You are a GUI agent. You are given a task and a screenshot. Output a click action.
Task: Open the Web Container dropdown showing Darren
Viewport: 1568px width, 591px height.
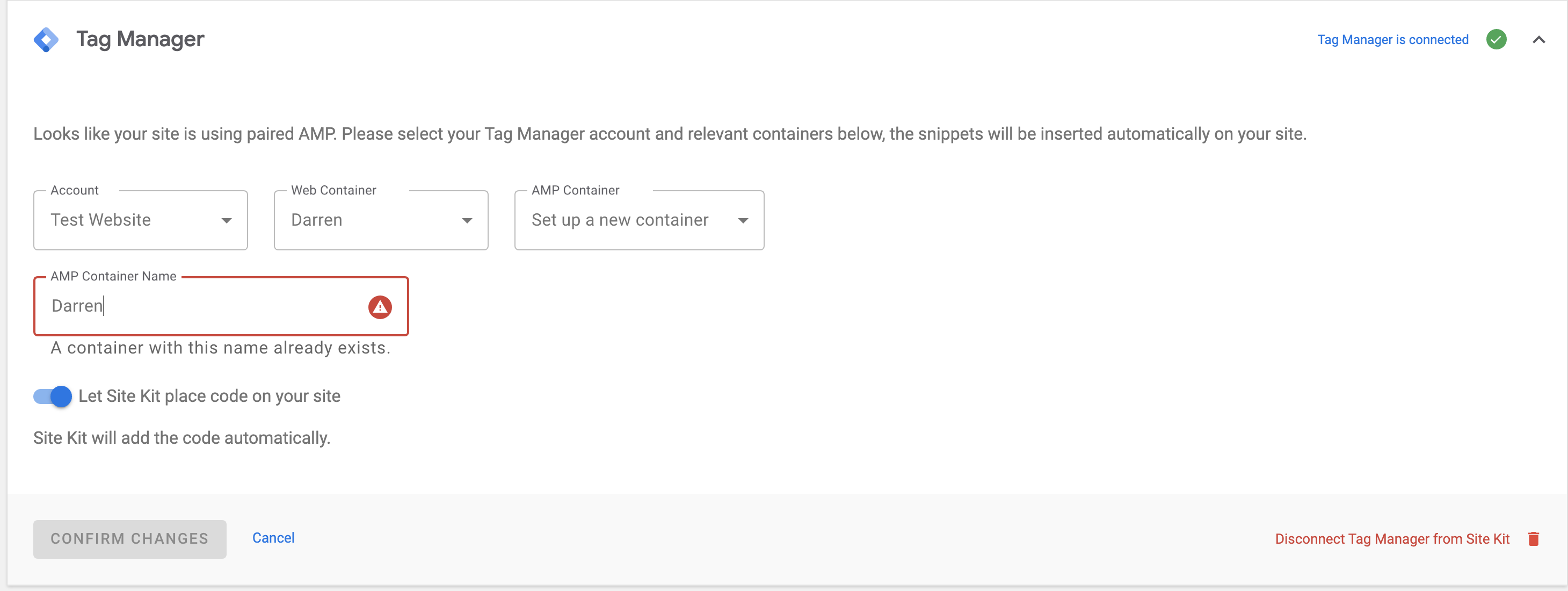tap(380, 221)
